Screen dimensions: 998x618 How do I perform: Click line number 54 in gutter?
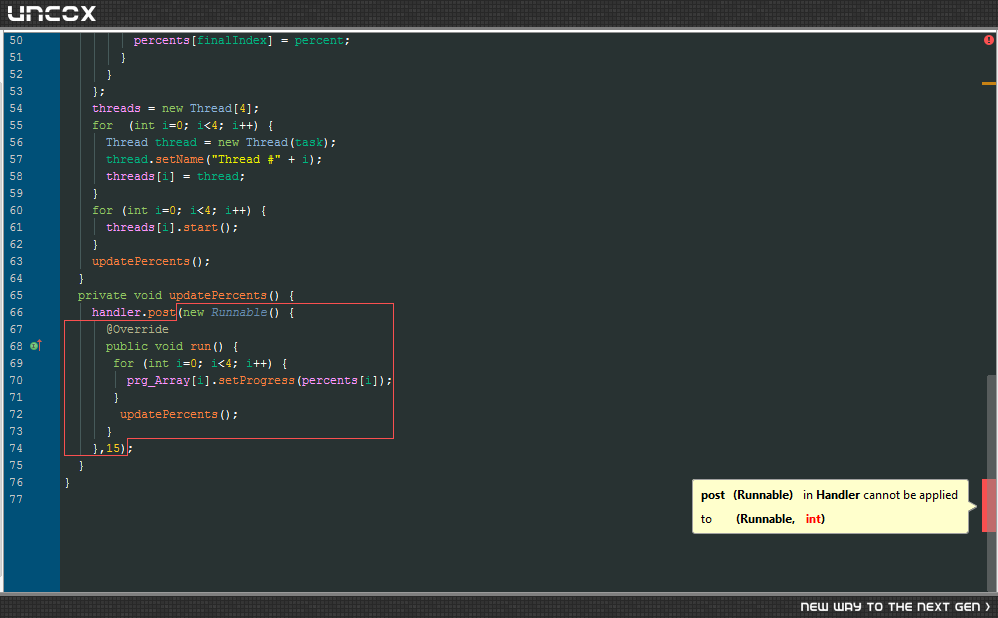16,108
